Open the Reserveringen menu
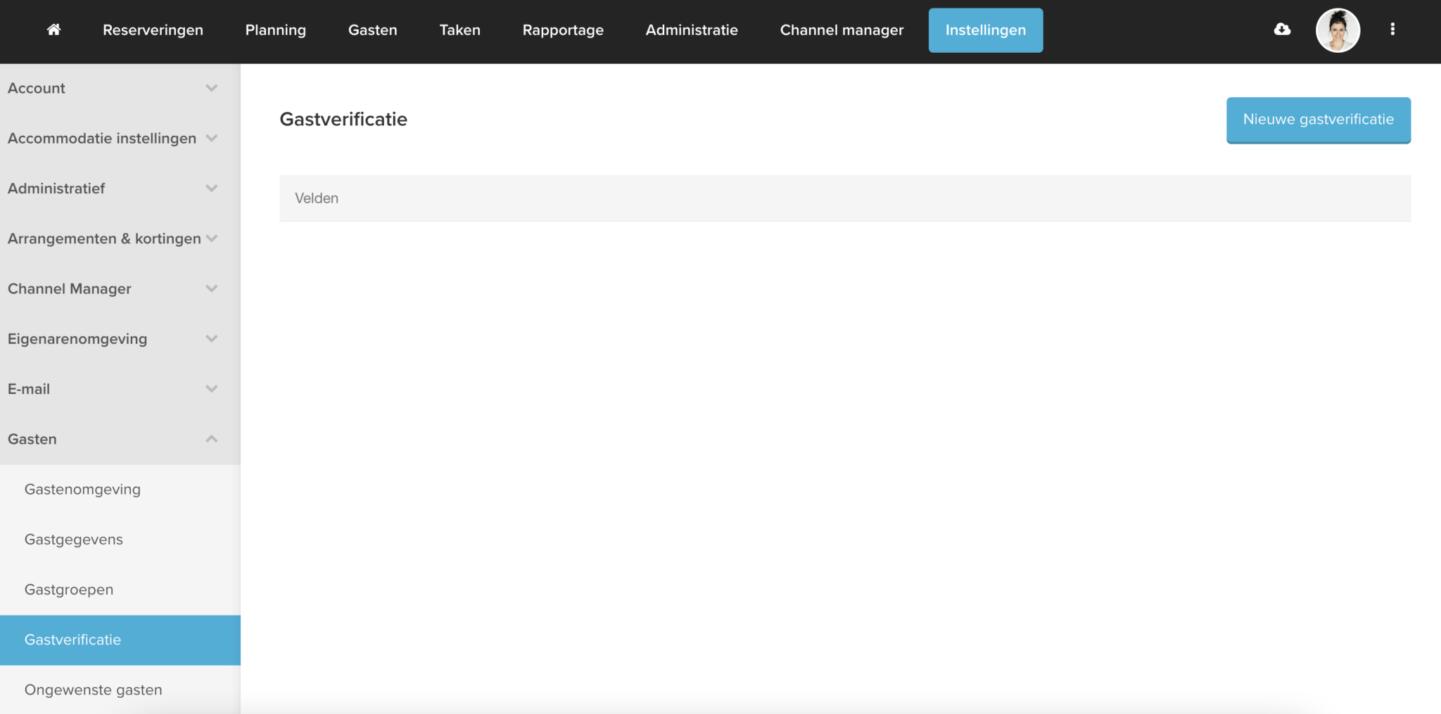This screenshot has height=714, width=1441. coord(153,30)
